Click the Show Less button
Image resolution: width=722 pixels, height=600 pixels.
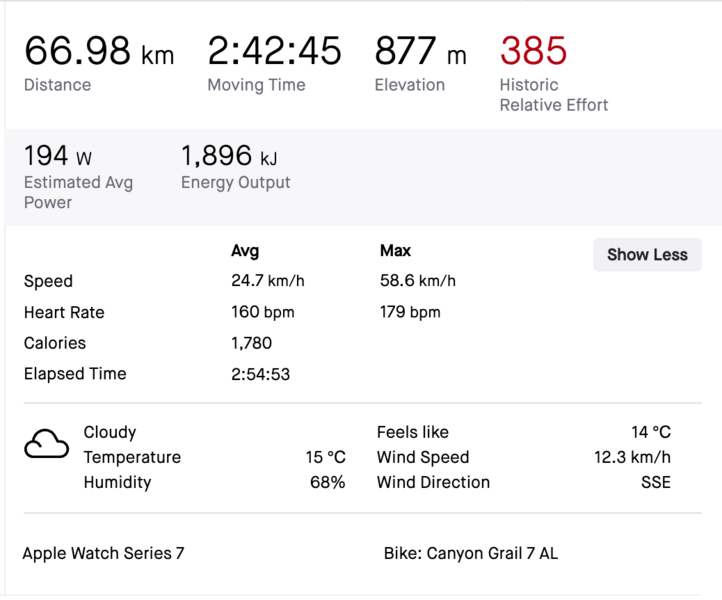pyautogui.click(x=647, y=254)
